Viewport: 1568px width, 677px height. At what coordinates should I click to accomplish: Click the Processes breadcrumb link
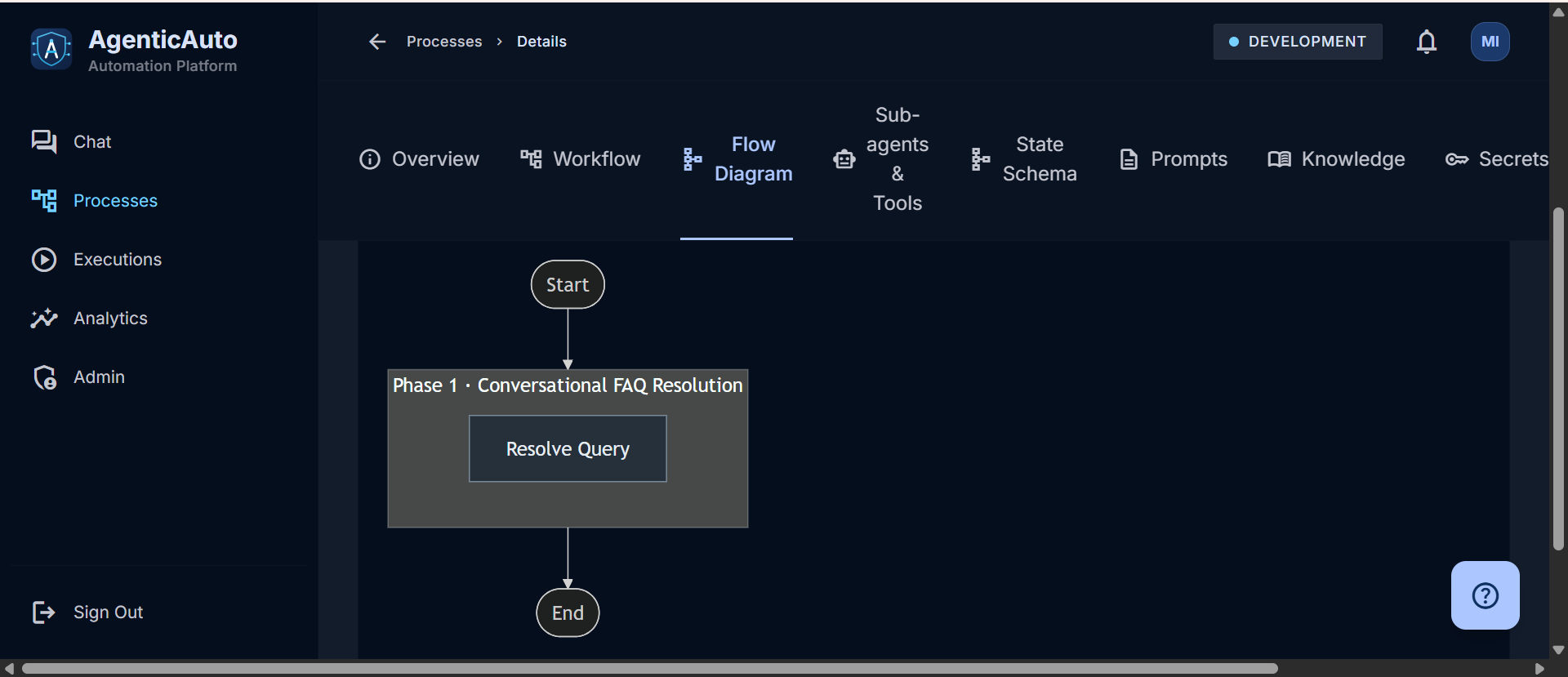[x=444, y=42]
